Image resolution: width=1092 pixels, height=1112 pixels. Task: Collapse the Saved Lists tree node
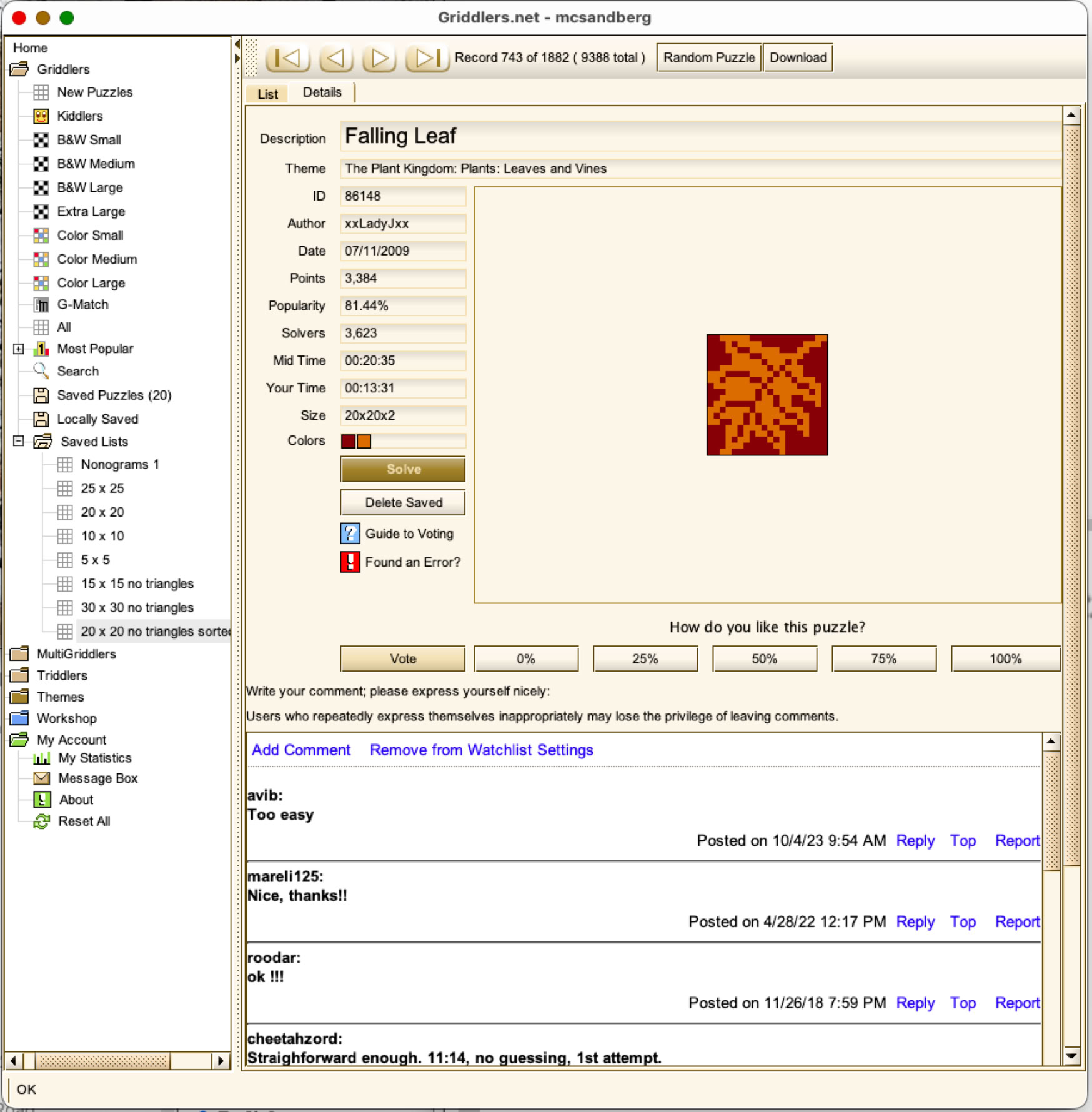(x=19, y=442)
